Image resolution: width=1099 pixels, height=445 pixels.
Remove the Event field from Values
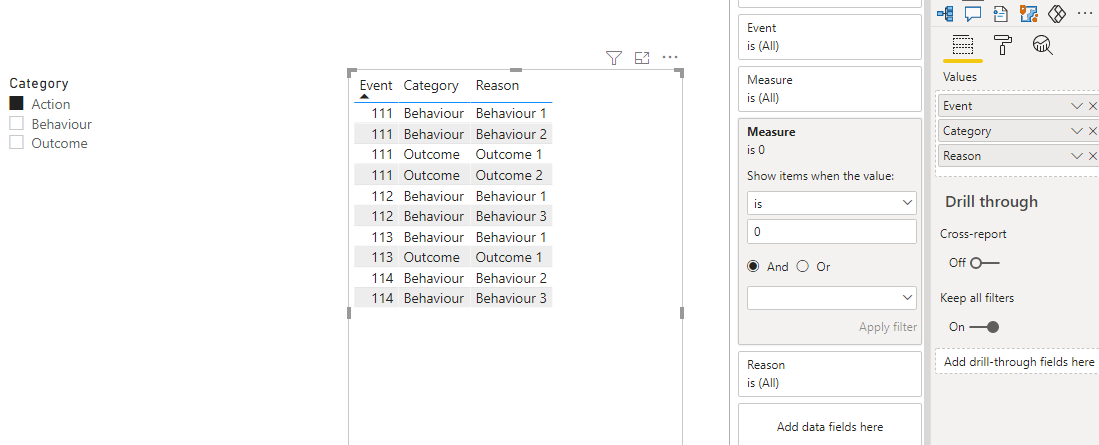pos(1093,106)
